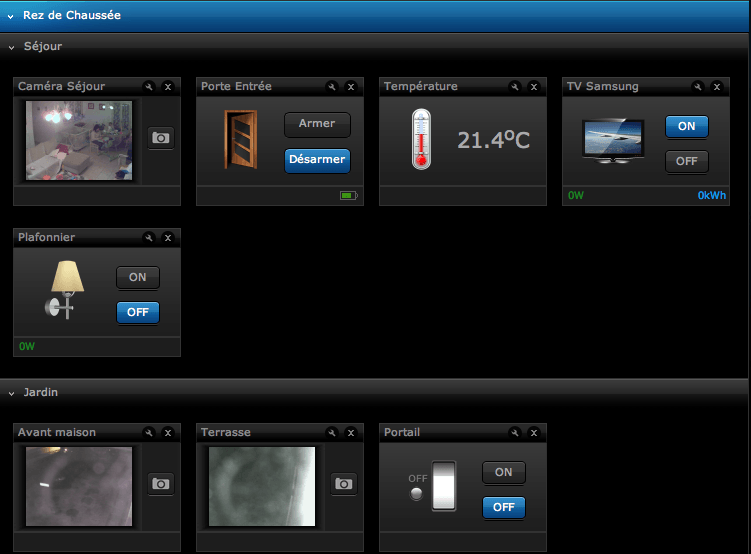Open the Terrasse camera thumbnail
Image resolution: width=751 pixels, height=554 pixels.
click(262, 486)
